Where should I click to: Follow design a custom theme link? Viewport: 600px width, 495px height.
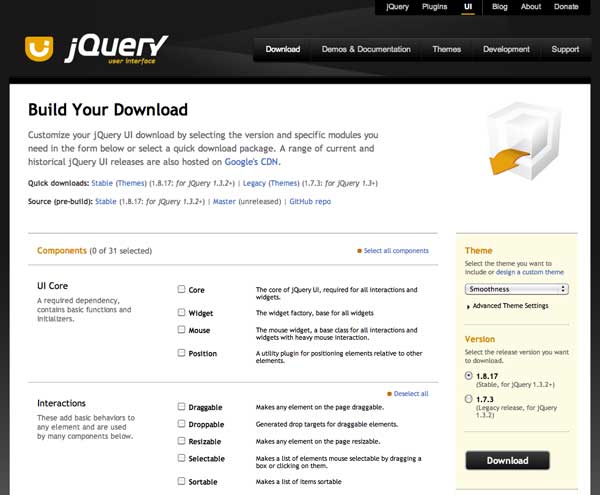[x=530, y=272]
